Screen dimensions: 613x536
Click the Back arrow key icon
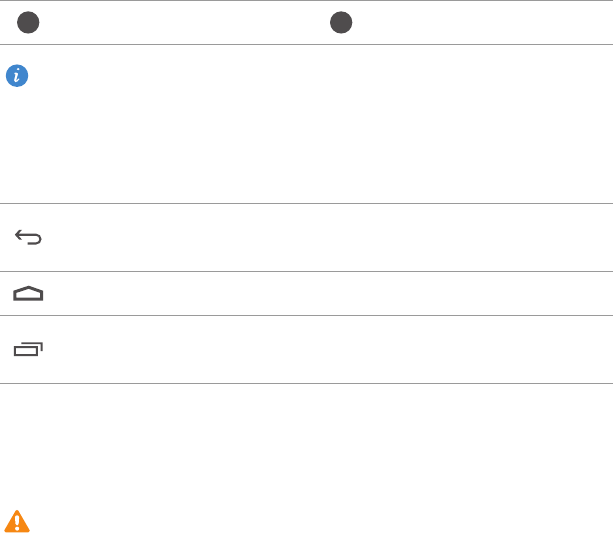click(x=29, y=238)
